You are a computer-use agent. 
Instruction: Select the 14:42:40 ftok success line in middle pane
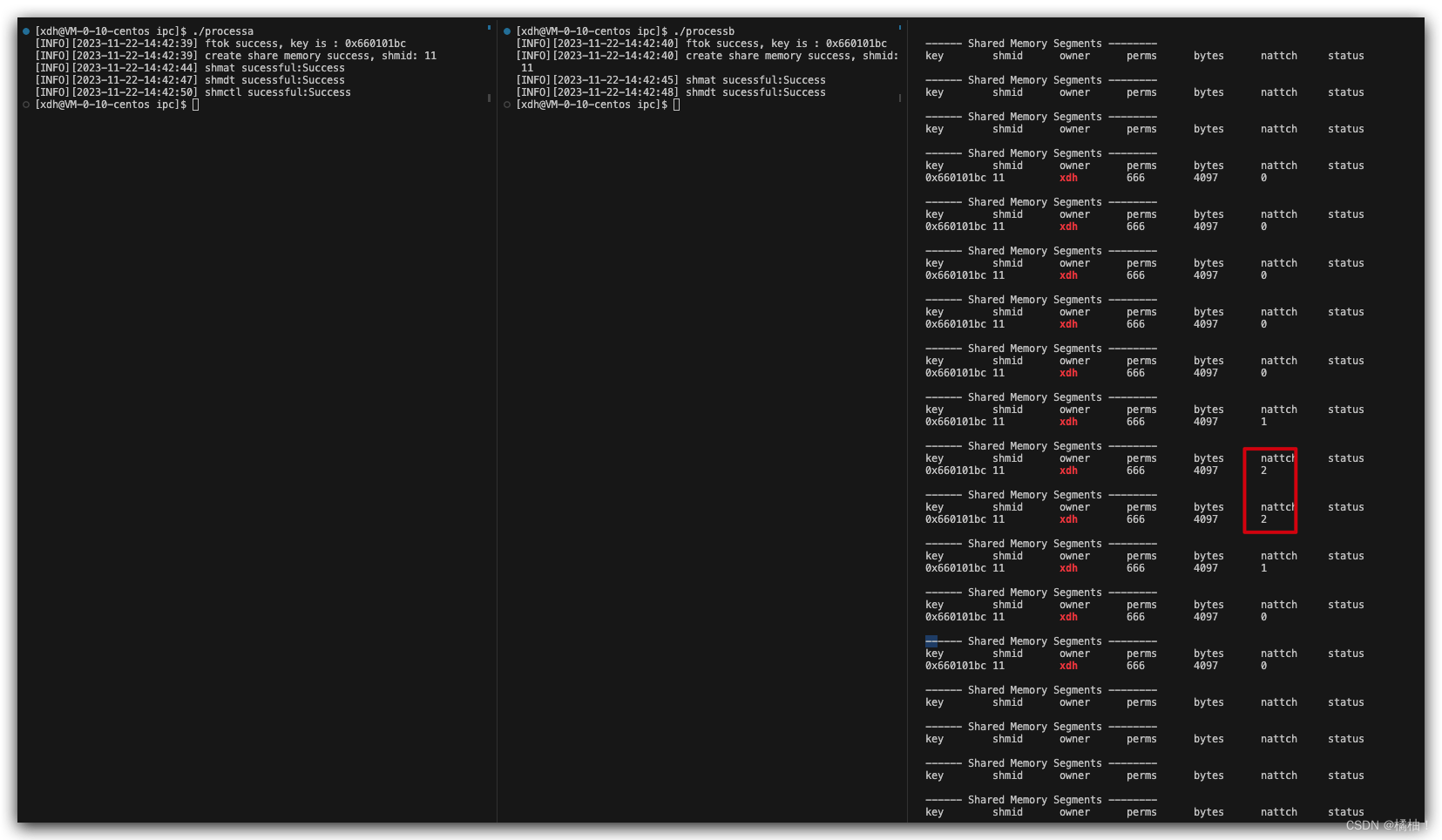(701, 44)
